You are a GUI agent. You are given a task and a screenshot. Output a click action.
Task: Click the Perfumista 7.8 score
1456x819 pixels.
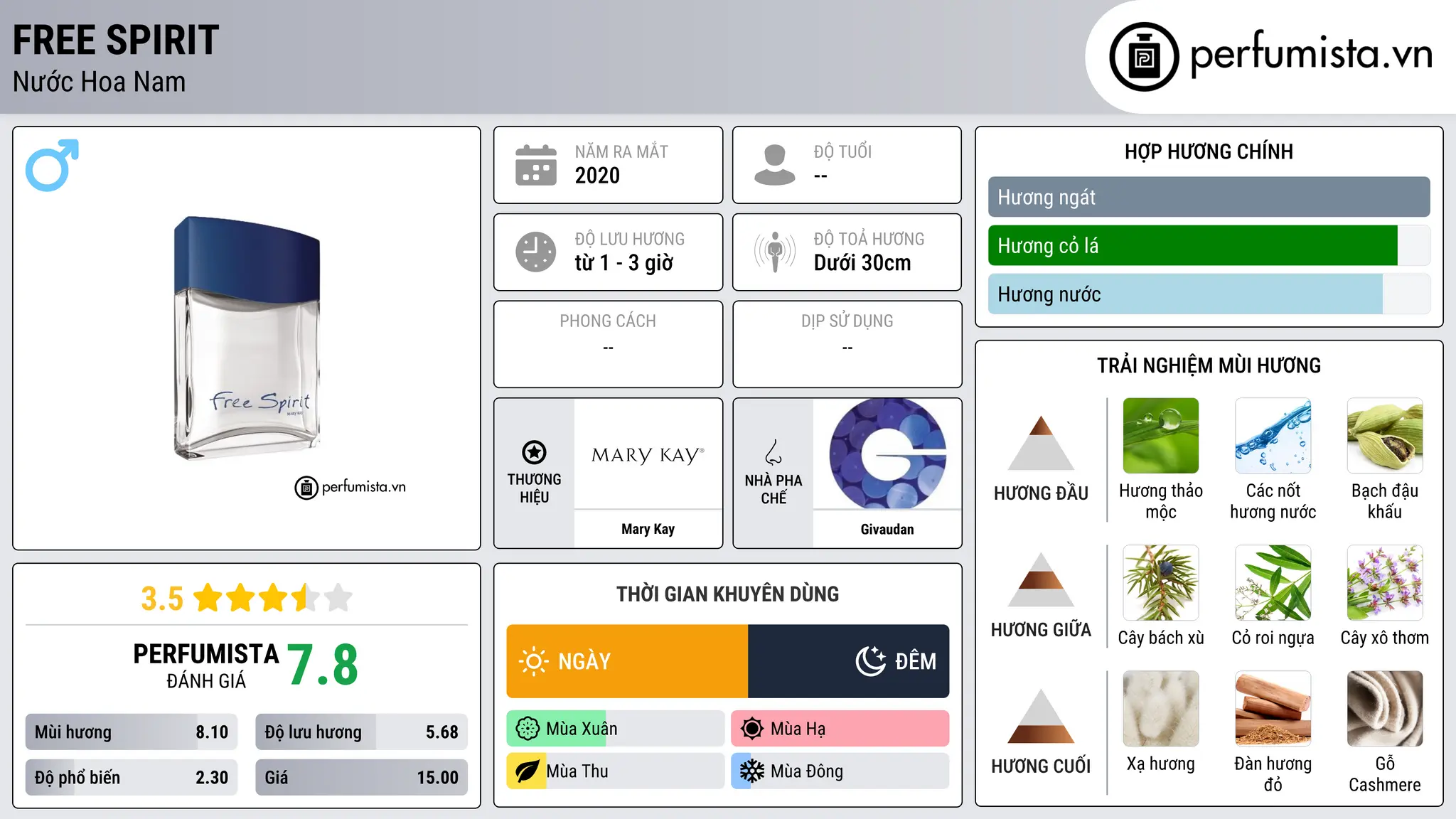click(x=323, y=665)
